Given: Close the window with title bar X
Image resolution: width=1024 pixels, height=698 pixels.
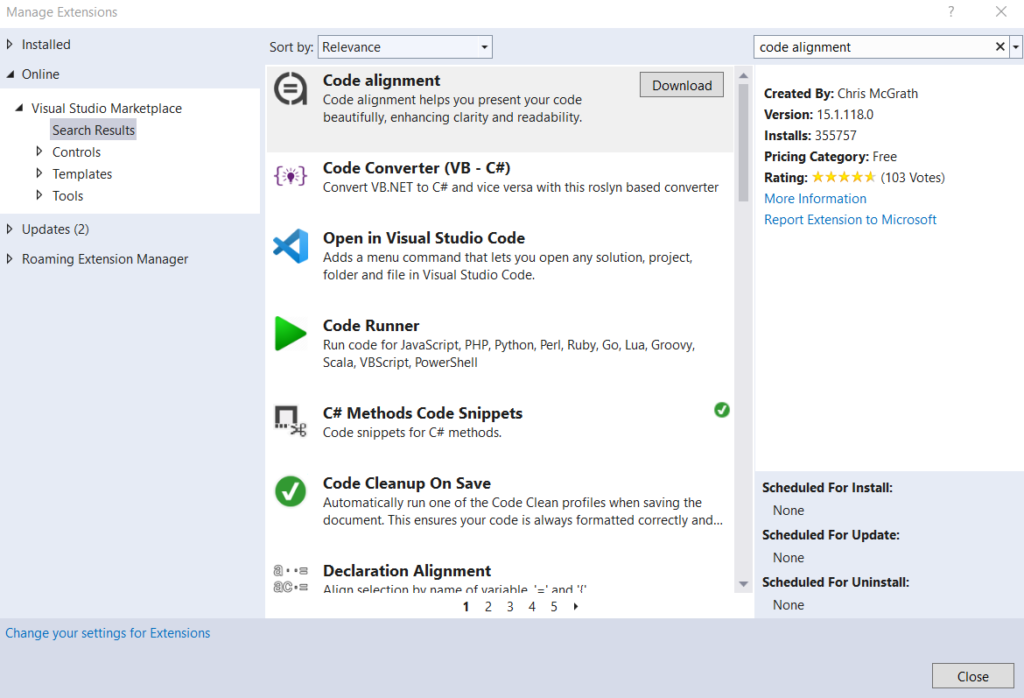Looking at the screenshot, I should tap(1000, 11).
